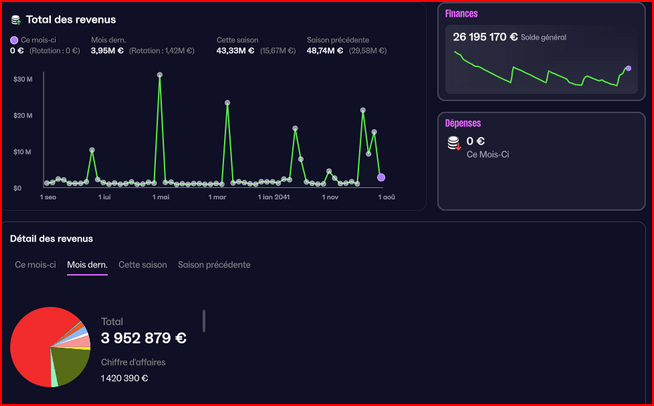Click the scrollbar beside the revenue total
Image resolution: width=654 pixels, height=406 pixels.
pos(204,320)
